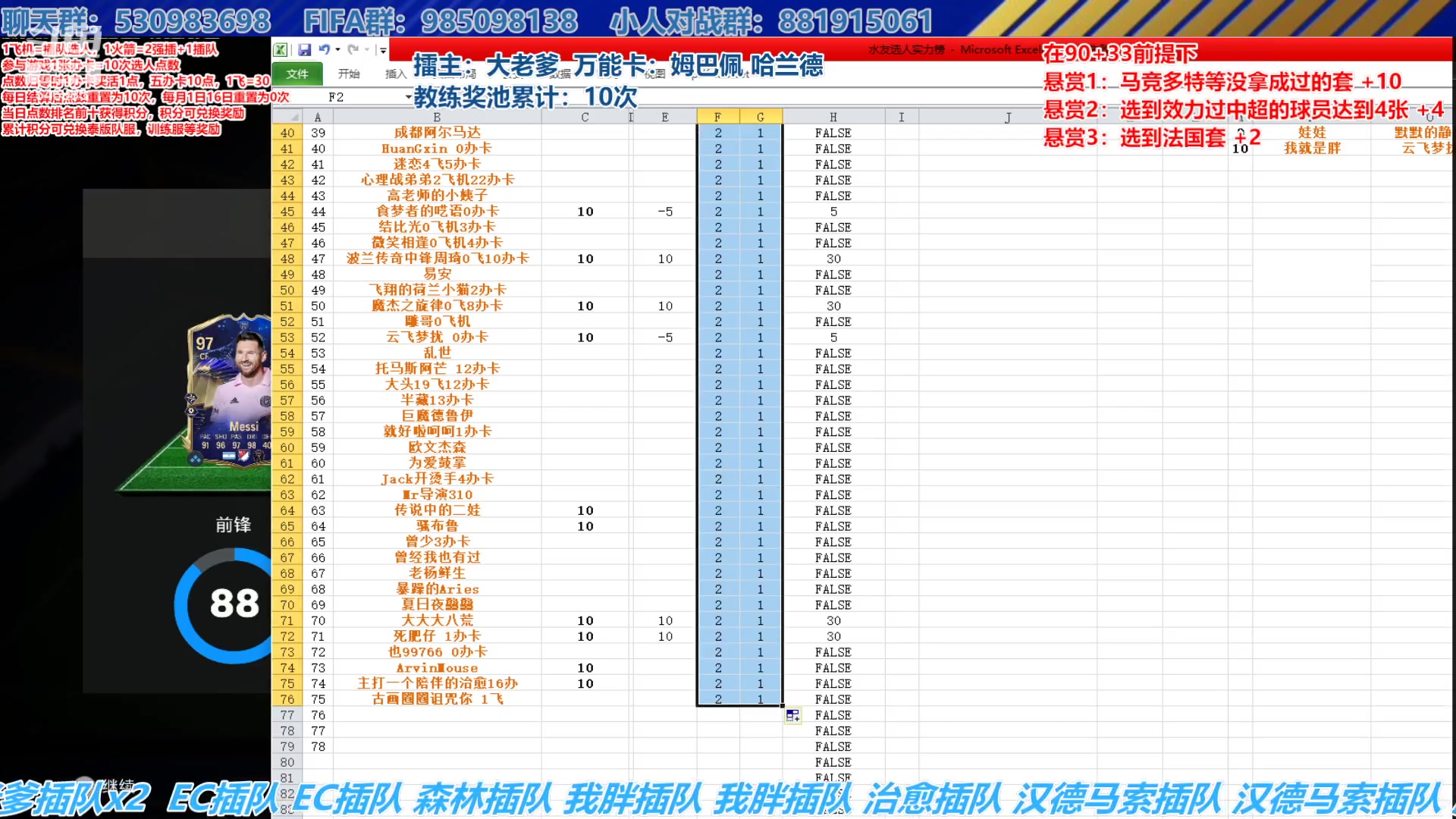Viewport: 1456px width, 819px height.
Task: Select row 76 header
Action: point(287,699)
